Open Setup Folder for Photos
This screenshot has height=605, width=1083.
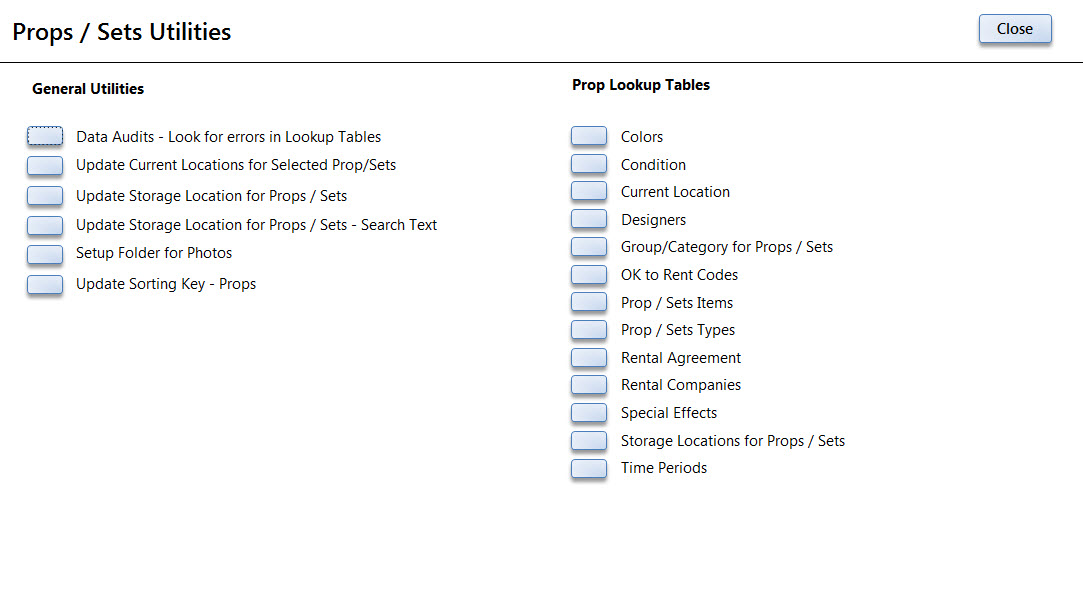pyautogui.click(x=45, y=253)
